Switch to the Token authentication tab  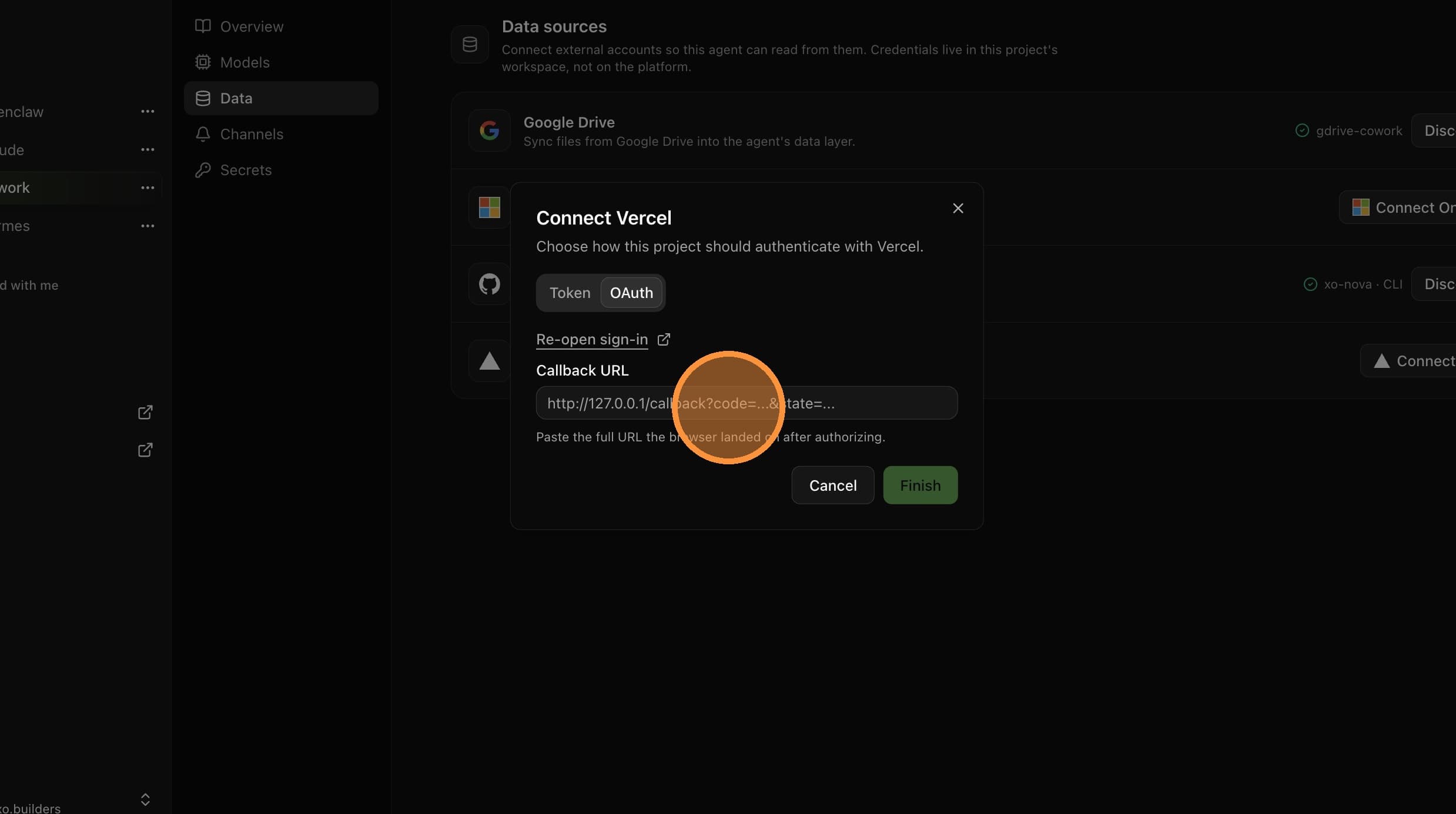[570, 293]
